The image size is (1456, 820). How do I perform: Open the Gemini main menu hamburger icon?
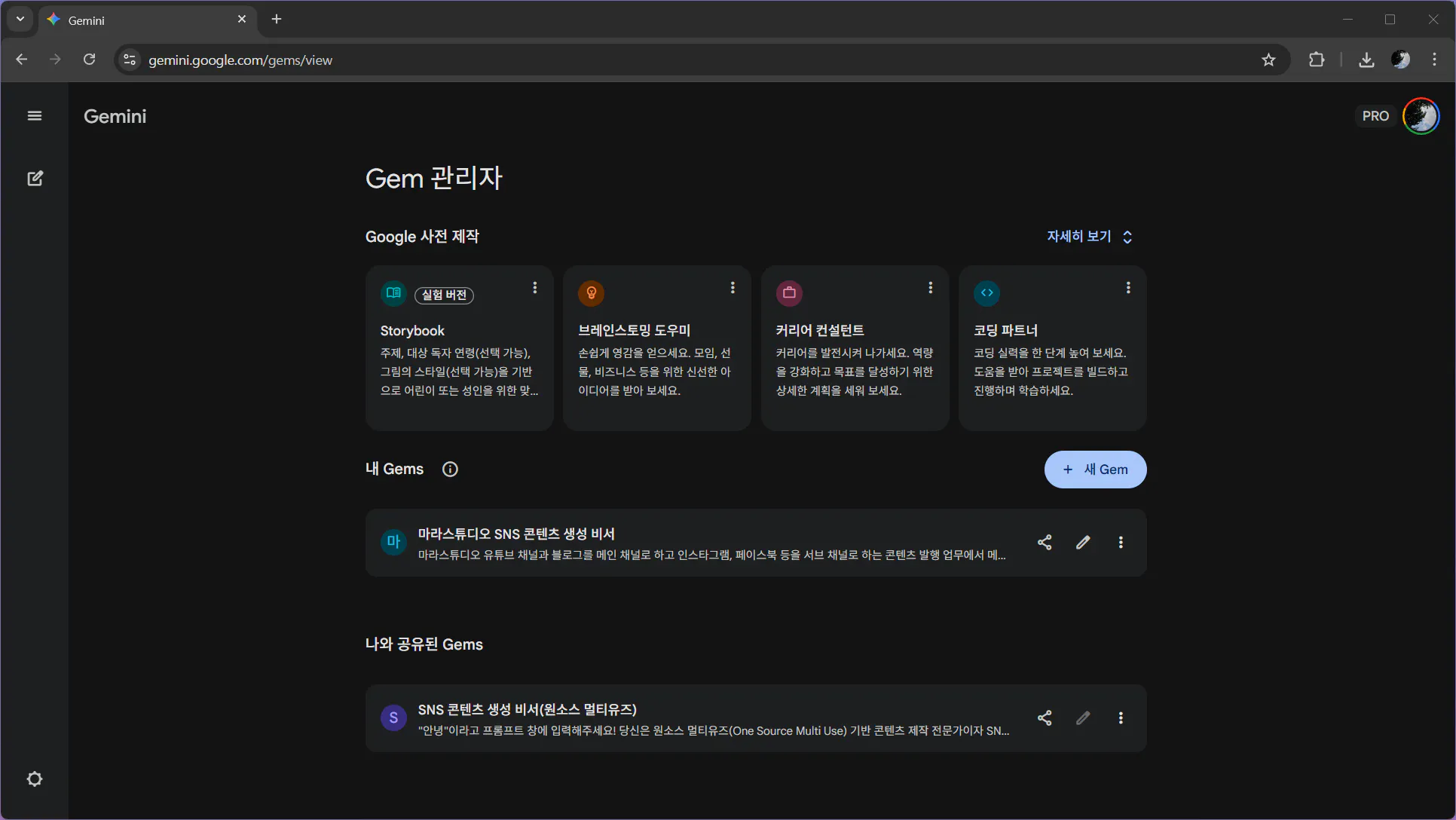tap(35, 116)
